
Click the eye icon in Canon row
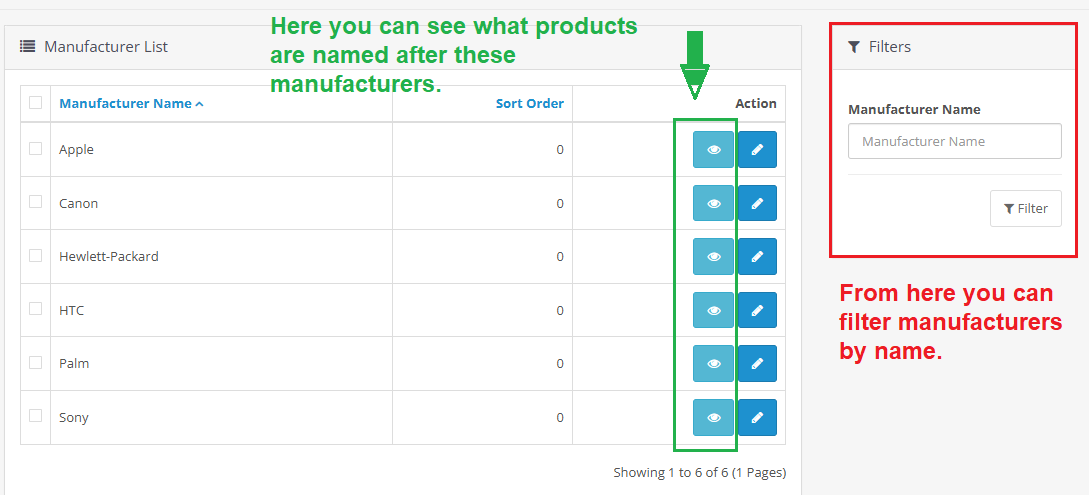(713, 203)
